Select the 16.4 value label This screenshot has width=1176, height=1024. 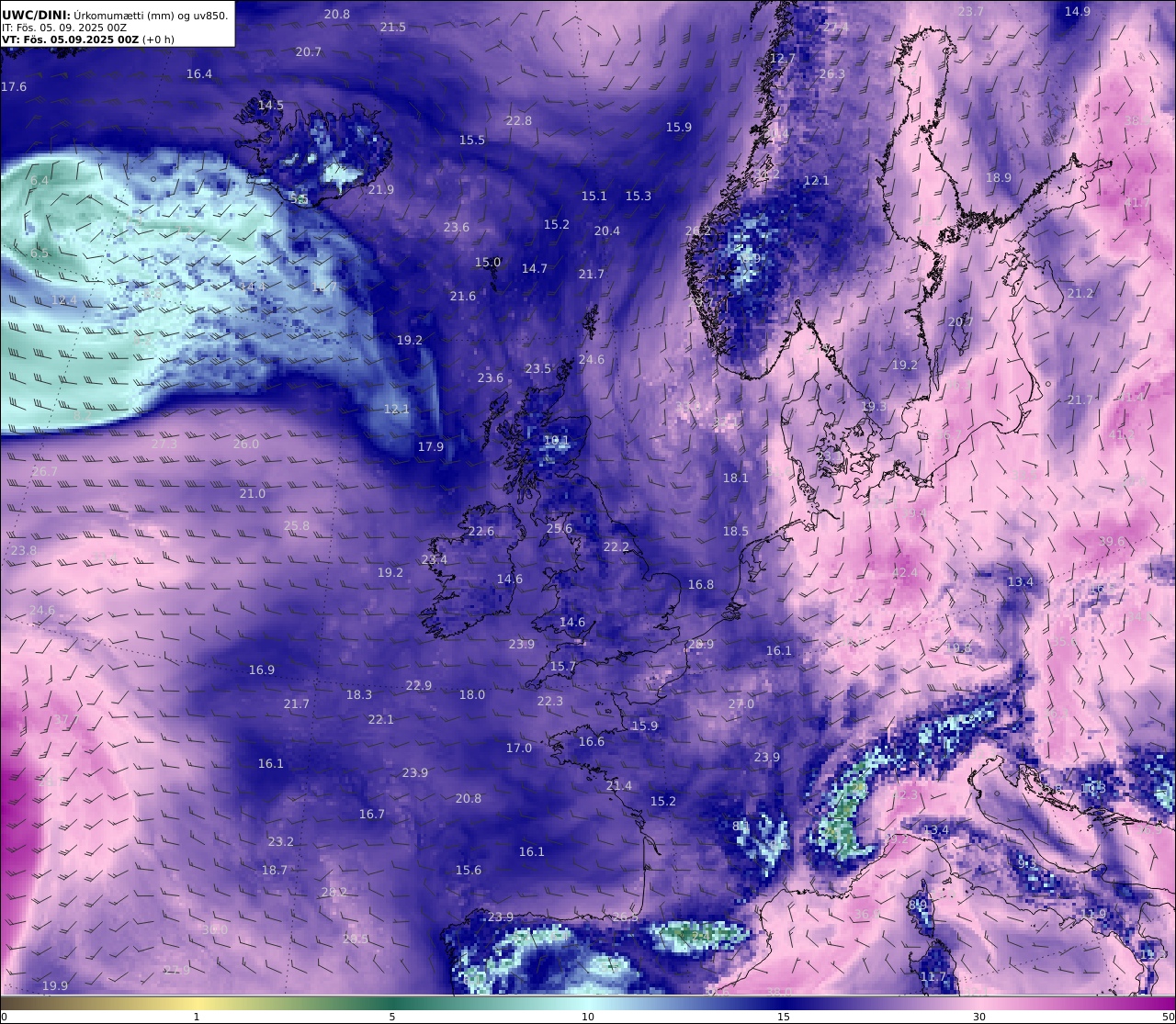tap(199, 74)
